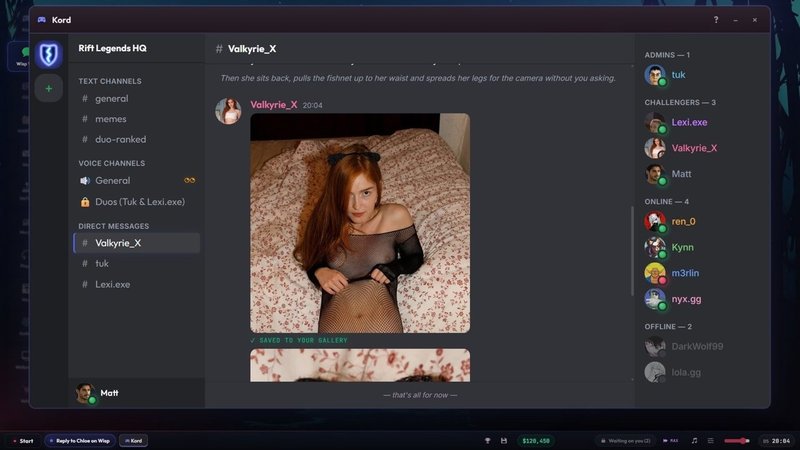Adjust the red volume slider in the taskbar
This screenshot has height=450, width=800.
pyautogui.click(x=737, y=441)
